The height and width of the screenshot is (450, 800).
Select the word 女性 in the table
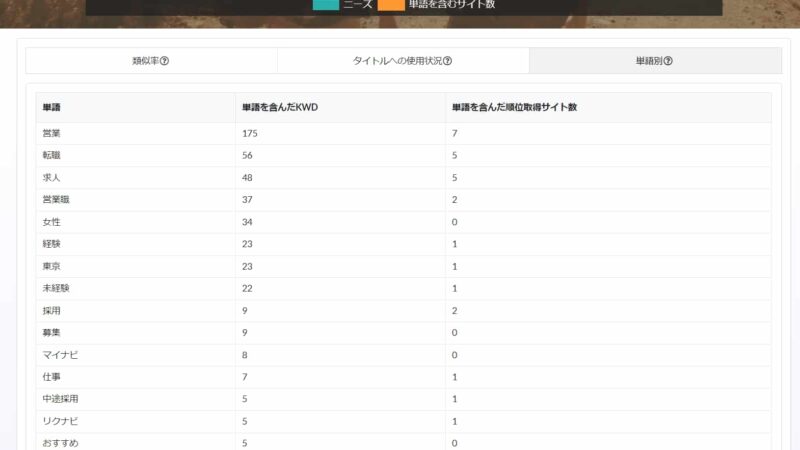pyautogui.click(x=52, y=222)
